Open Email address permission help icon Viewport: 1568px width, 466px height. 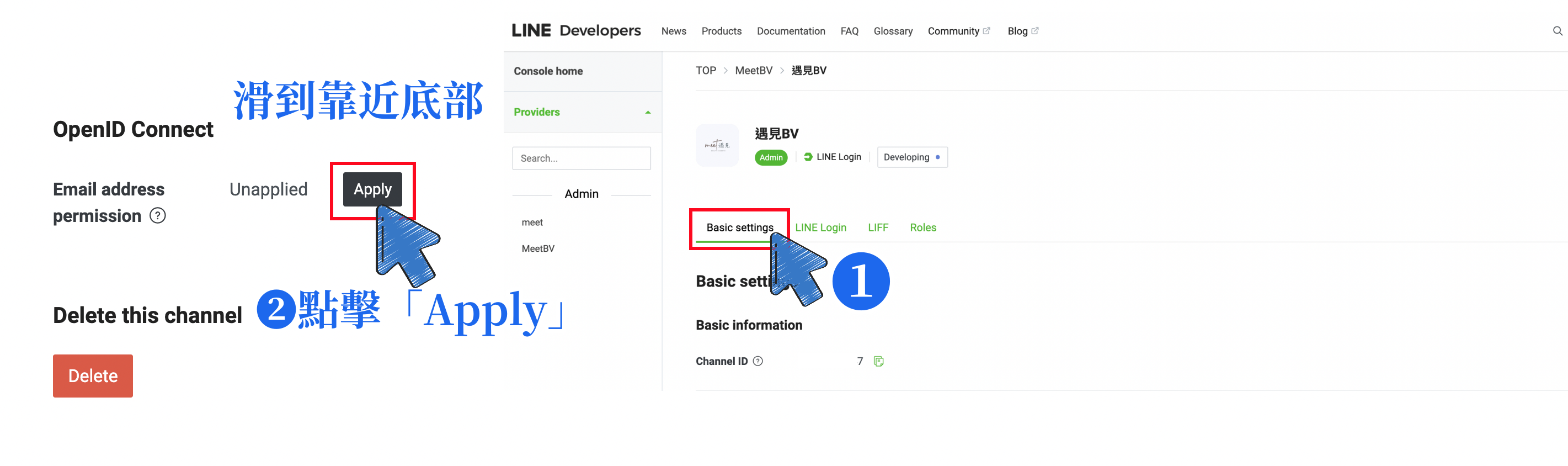158,216
